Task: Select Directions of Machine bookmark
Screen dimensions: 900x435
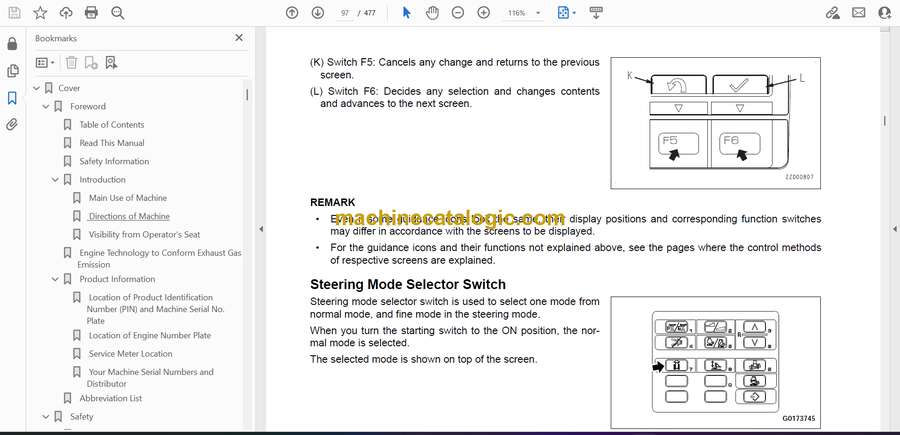Action: 129,216
